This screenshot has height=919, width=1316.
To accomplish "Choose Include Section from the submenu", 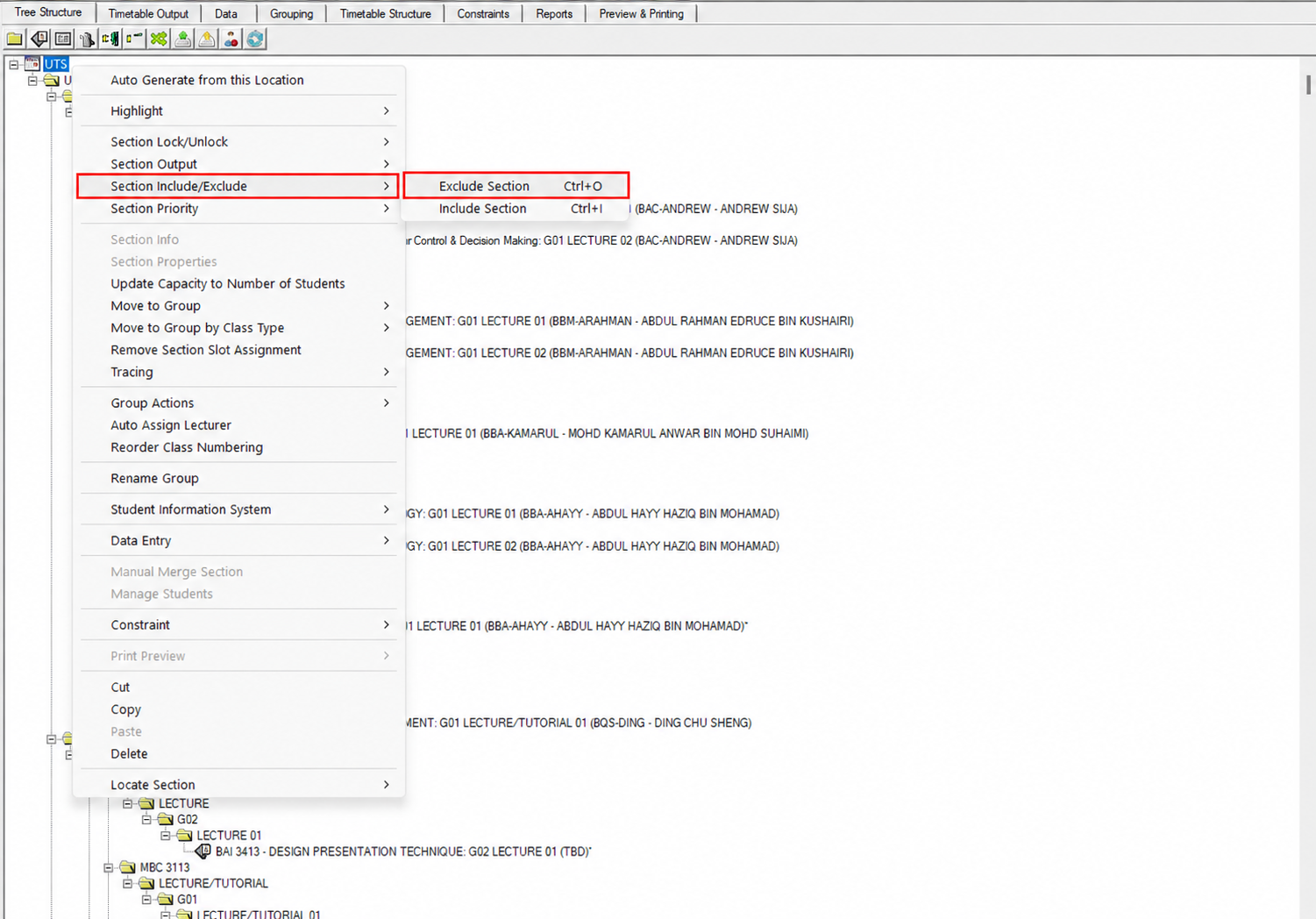I will pos(516,209).
